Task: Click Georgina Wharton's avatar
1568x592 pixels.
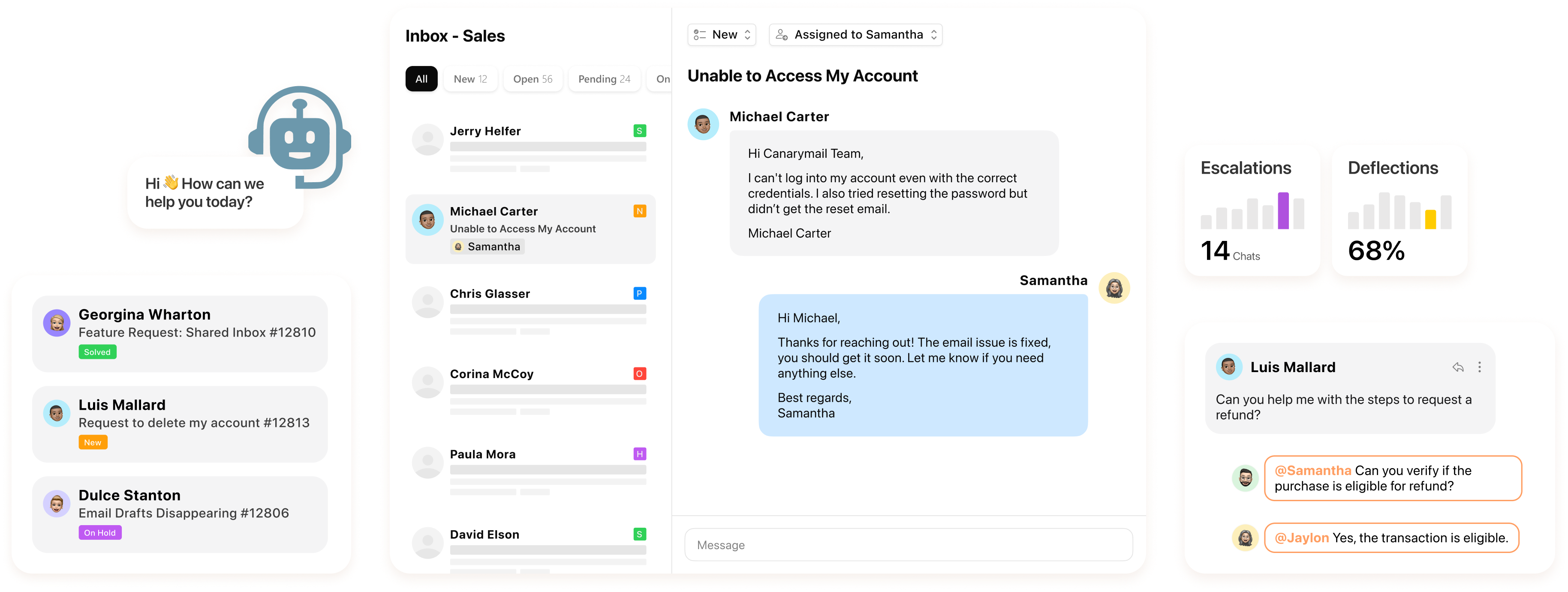Action: pyautogui.click(x=57, y=323)
